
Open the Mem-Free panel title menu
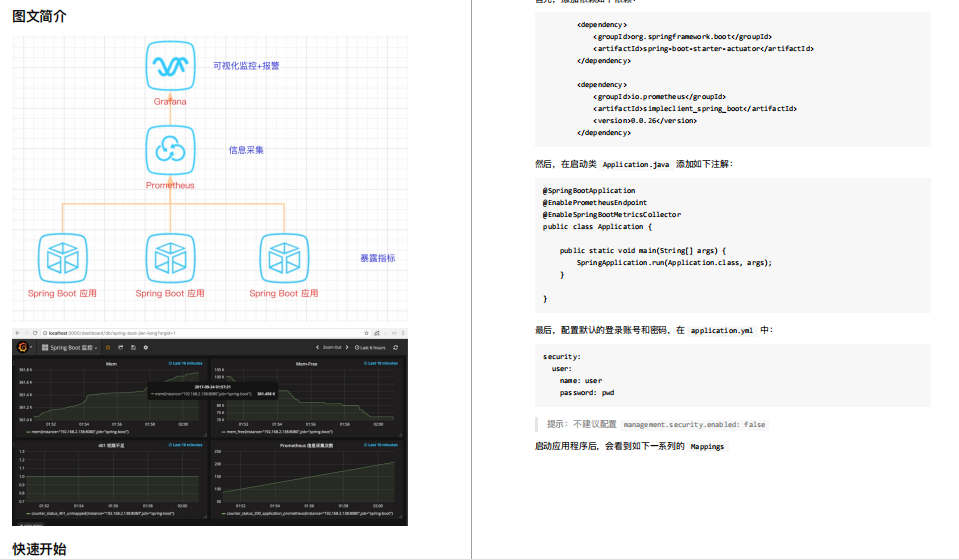306,364
